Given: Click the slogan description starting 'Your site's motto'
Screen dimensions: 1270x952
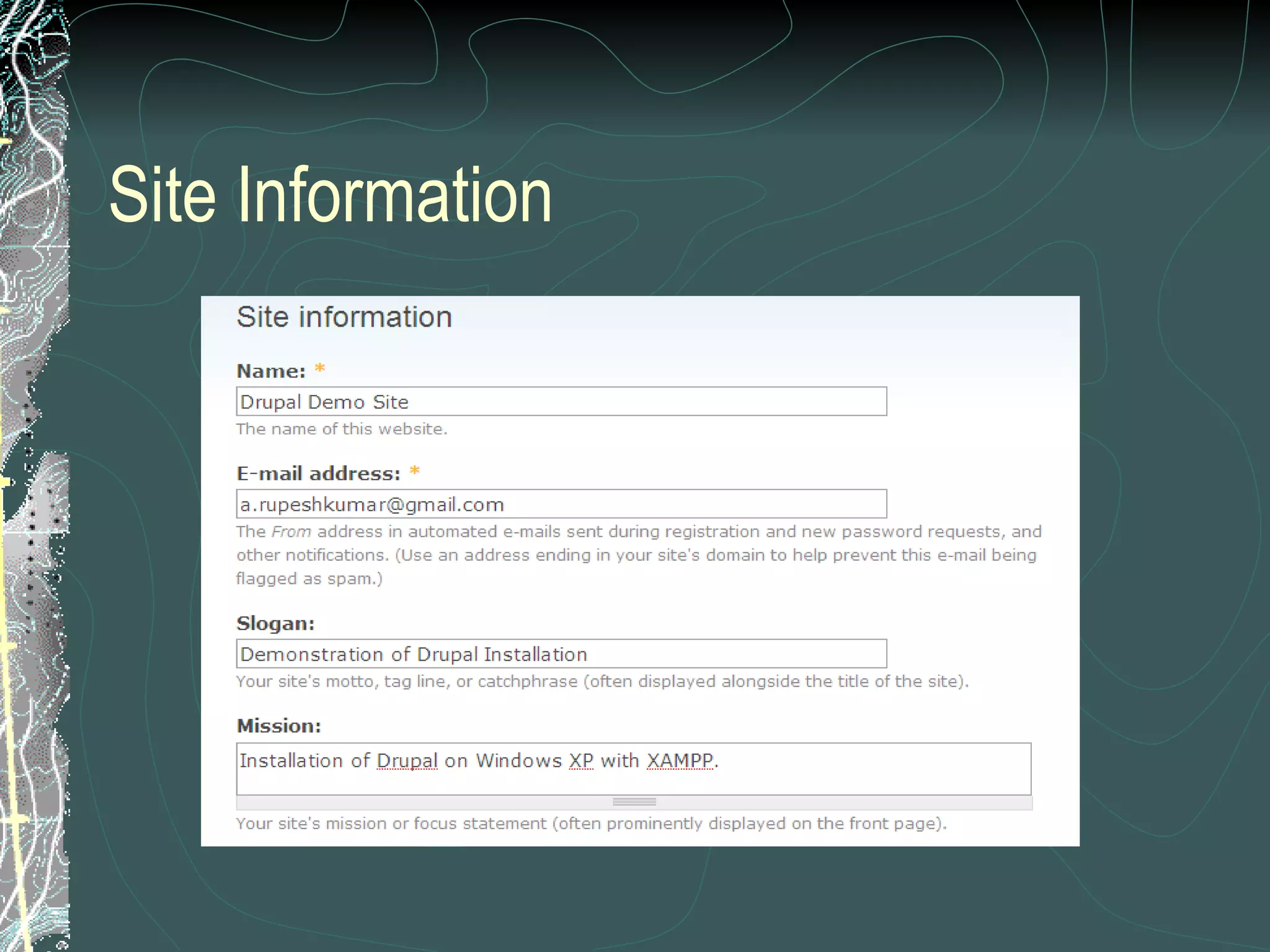Looking at the screenshot, I should click(x=602, y=682).
